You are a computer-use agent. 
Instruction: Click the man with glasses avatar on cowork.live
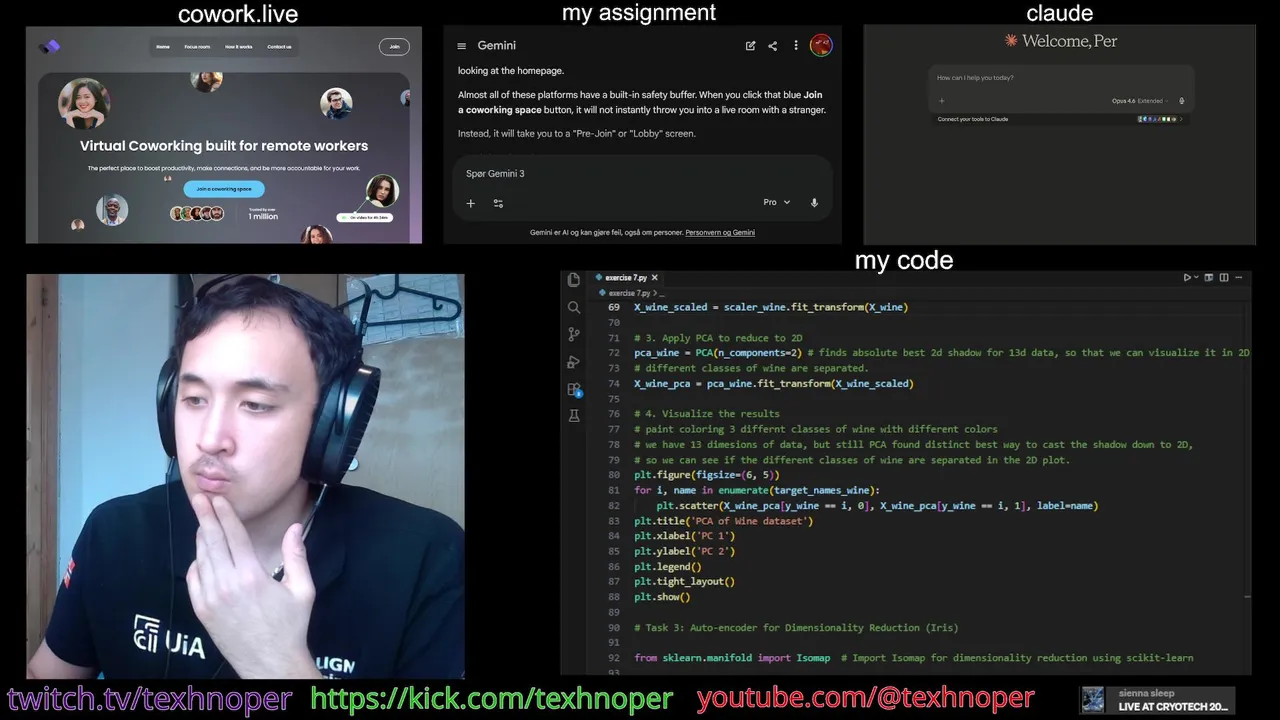tap(336, 103)
